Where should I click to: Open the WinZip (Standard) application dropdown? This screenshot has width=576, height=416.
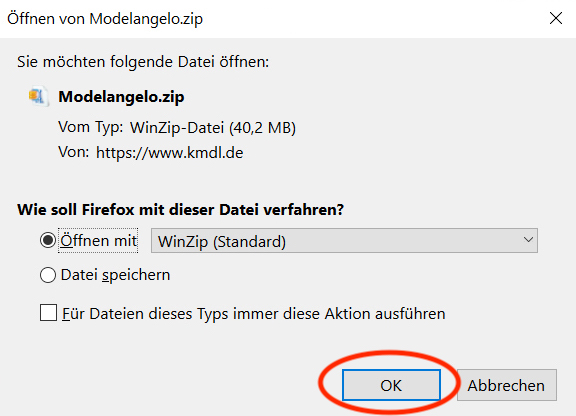pos(344,241)
